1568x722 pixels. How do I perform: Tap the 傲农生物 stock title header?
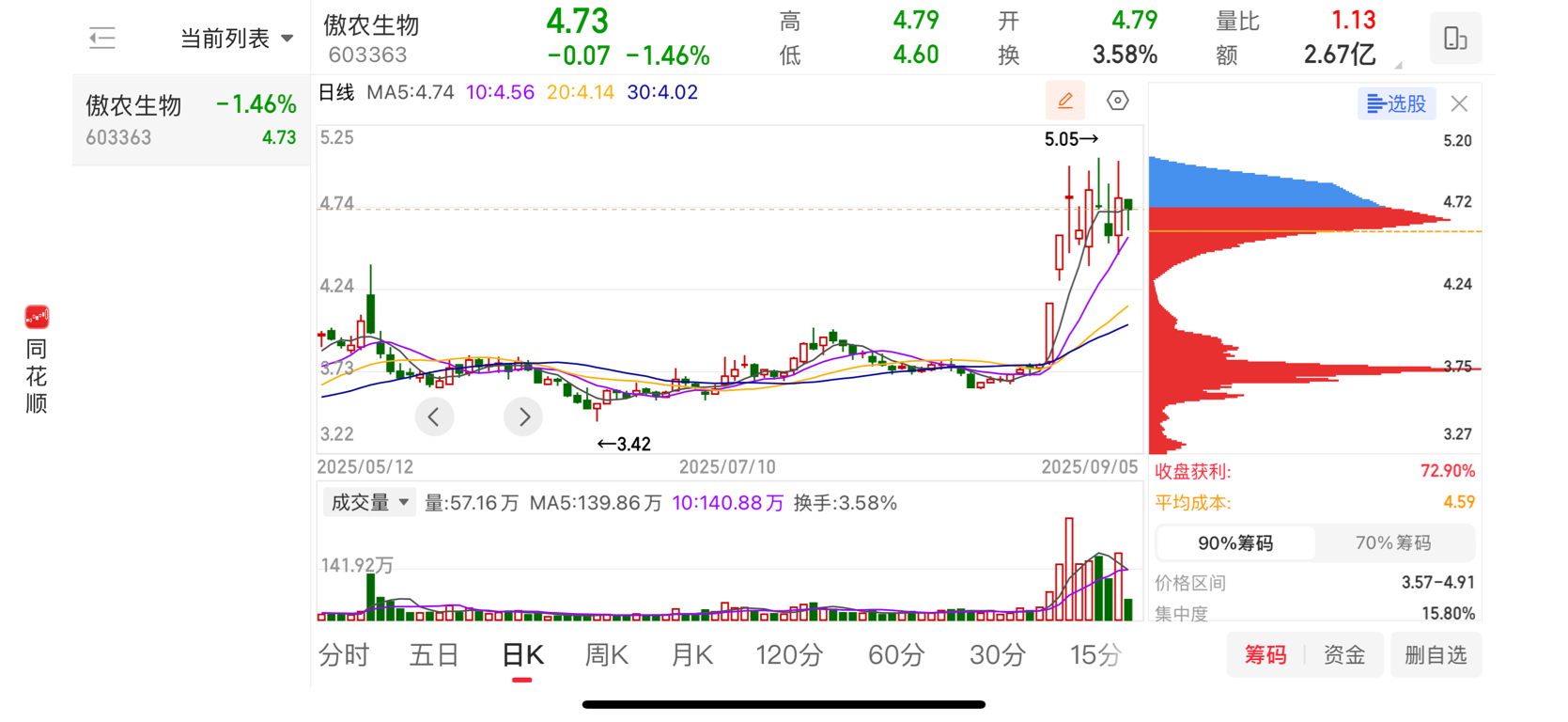(x=371, y=25)
